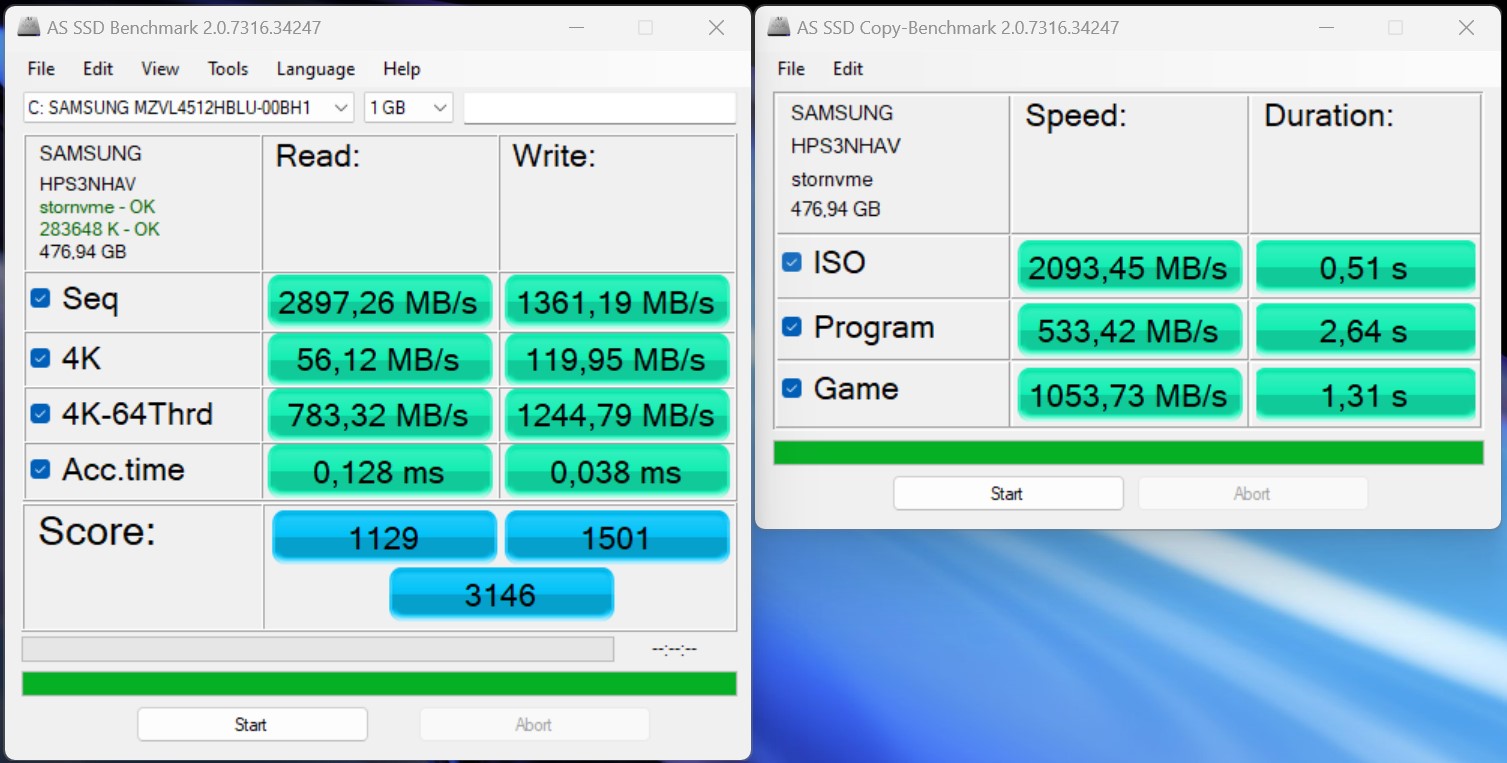Open the Tools menu
Image resolution: width=1507 pixels, height=763 pixels.
pos(228,69)
